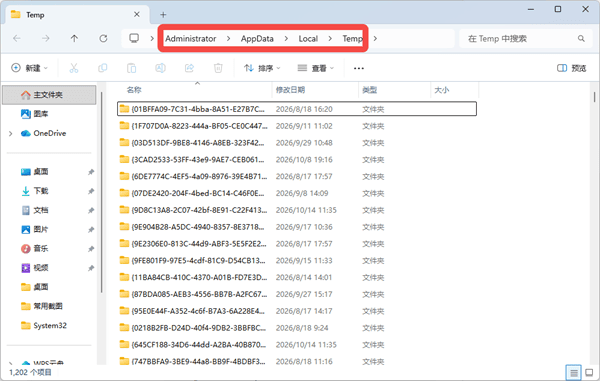This screenshot has width=600, height=381.
Task: Open System32 folder in sidebar
Action: (49, 325)
